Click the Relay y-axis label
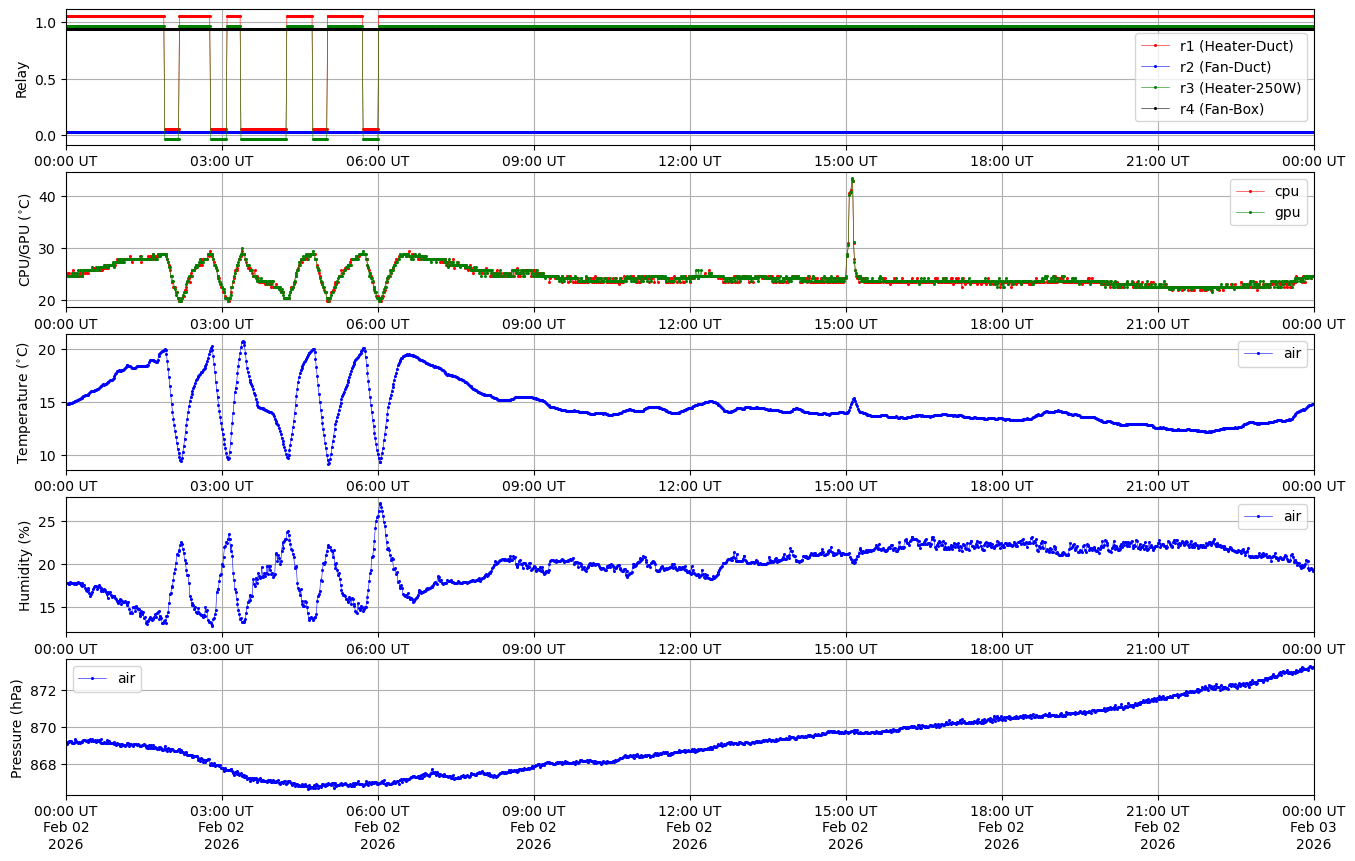This screenshot has height=861, width=1355. (21, 78)
